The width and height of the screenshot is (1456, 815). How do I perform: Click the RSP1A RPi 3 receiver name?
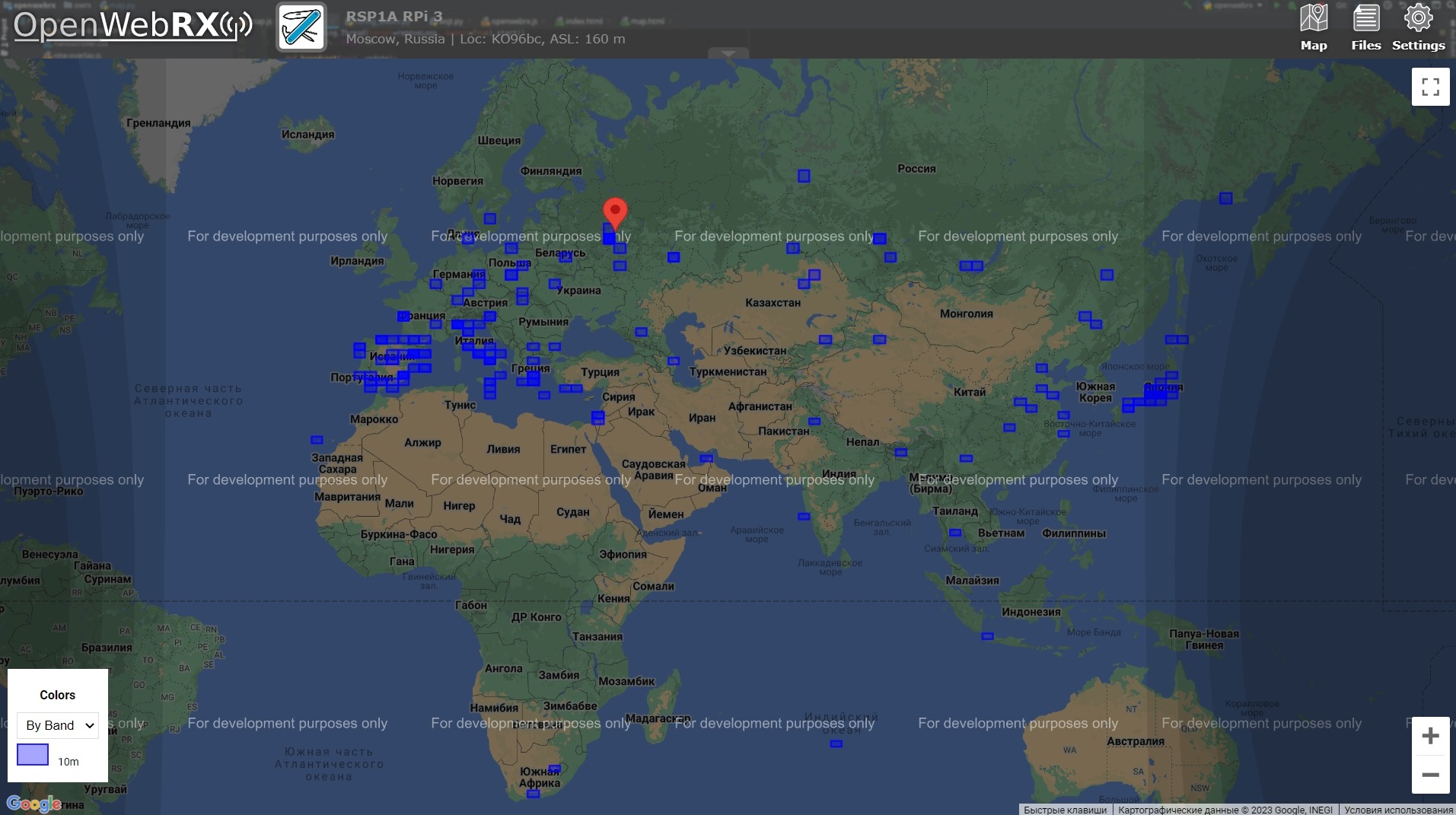point(394,17)
